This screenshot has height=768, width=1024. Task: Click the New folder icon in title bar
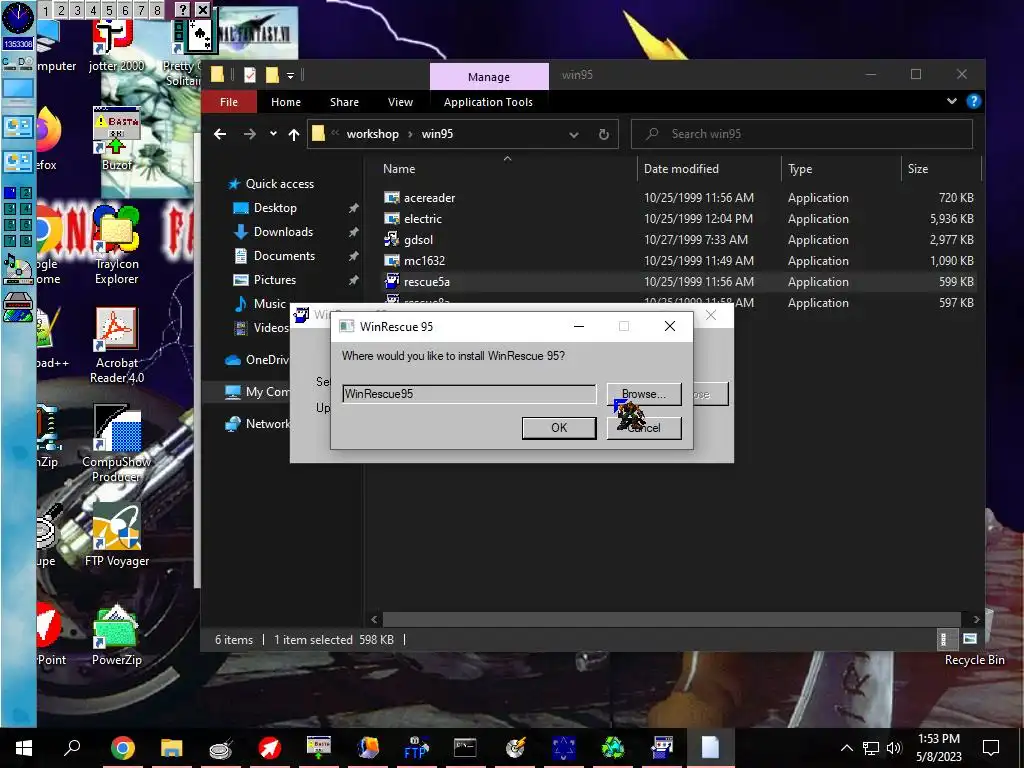(x=272, y=75)
